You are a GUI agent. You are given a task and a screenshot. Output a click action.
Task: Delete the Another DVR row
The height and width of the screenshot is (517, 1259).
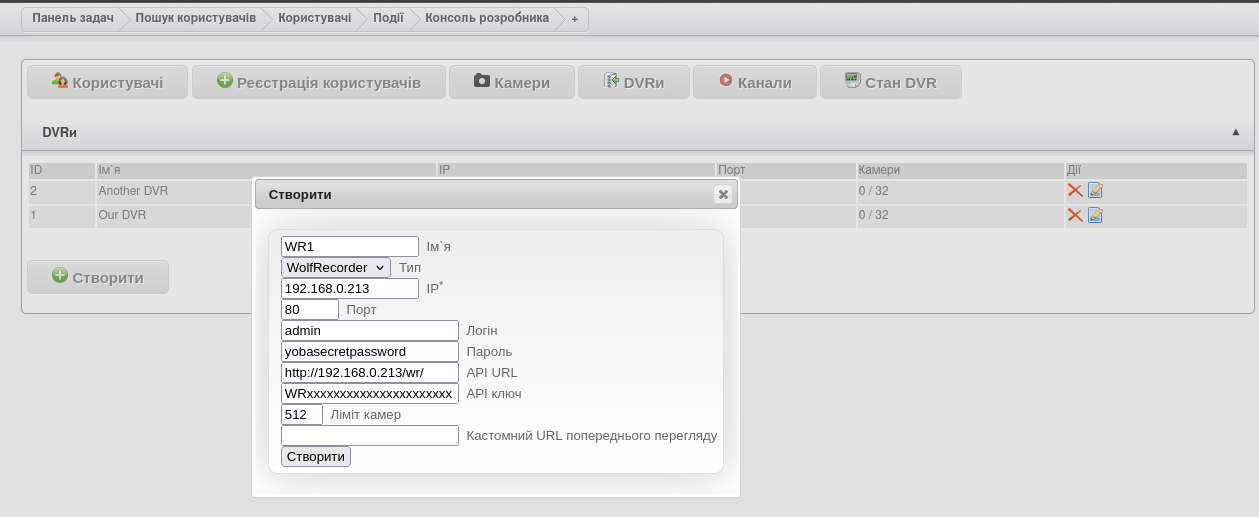tap(1075, 190)
